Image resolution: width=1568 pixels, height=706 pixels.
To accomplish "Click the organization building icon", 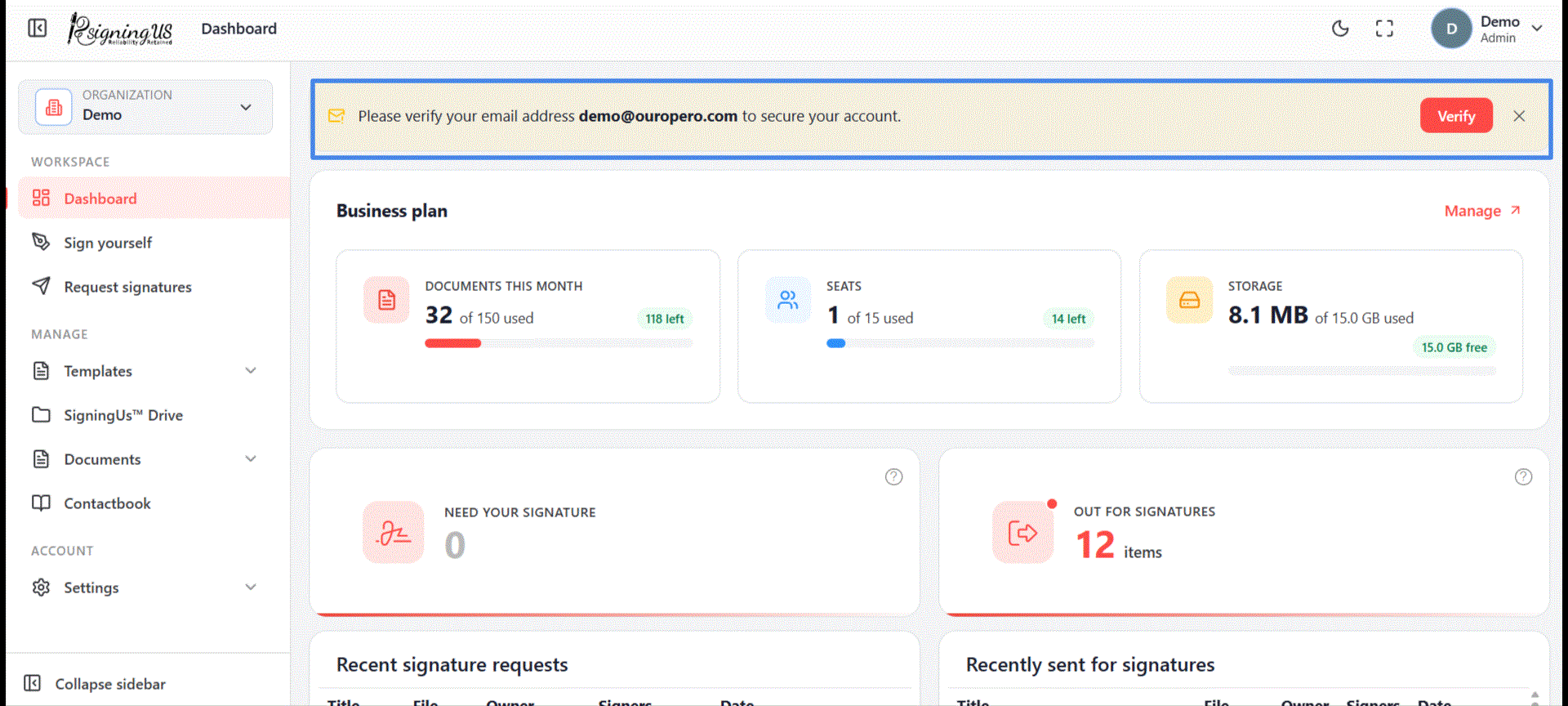I will coord(54,107).
